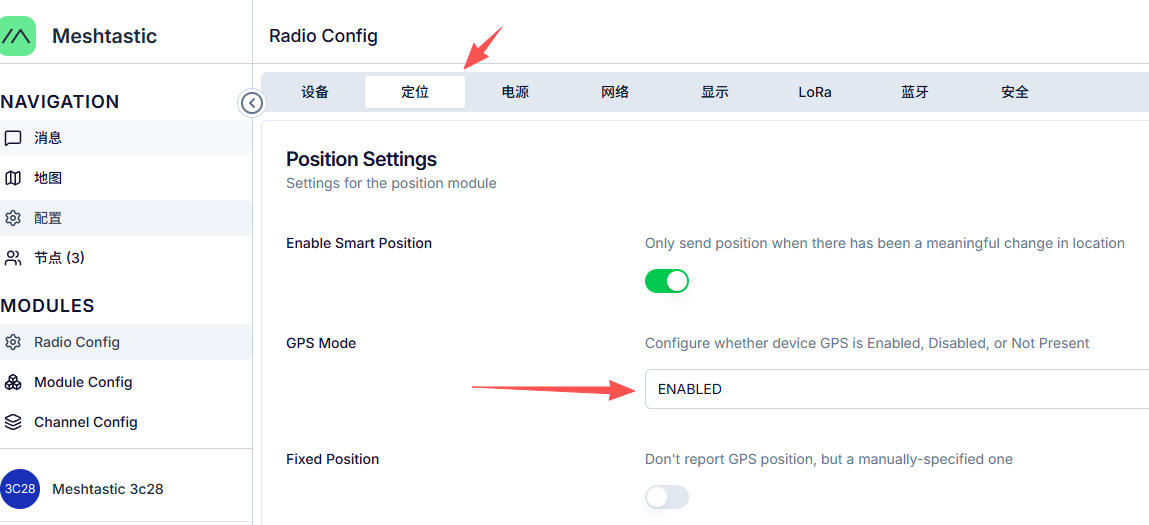1149x525 pixels.
Task: Turn on the Fixed Position toggle
Action: point(667,497)
